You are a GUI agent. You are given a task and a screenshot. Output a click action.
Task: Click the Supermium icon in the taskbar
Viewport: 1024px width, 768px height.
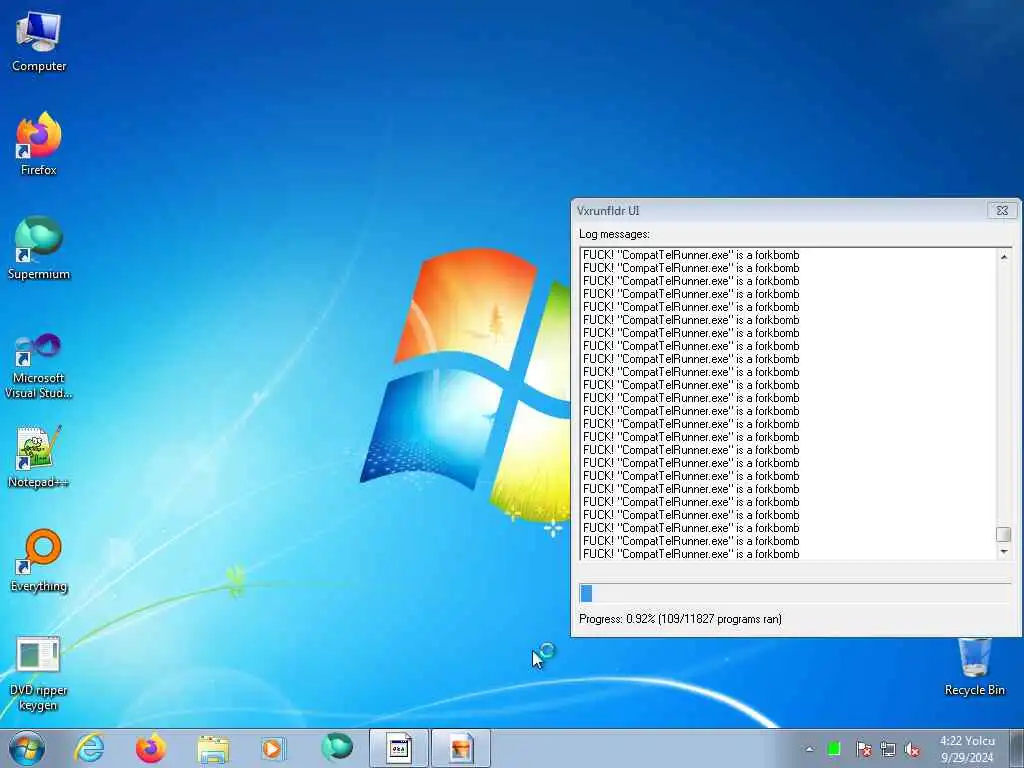click(x=336, y=748)
